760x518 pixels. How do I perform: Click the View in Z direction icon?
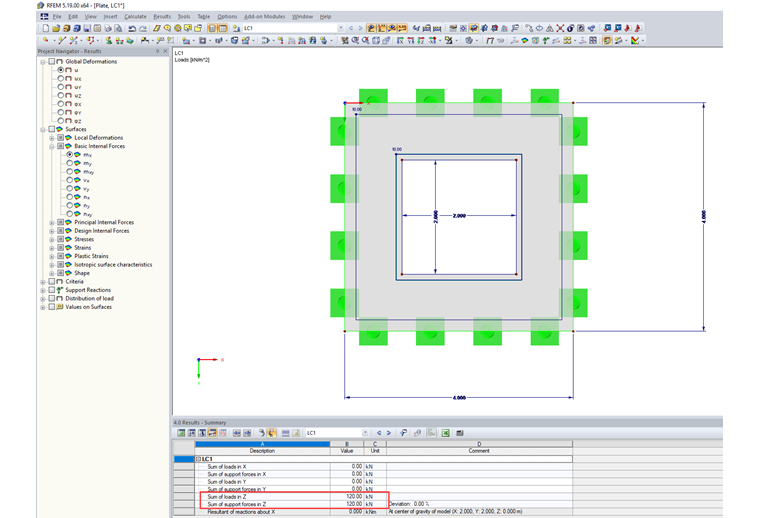click(421, 40)
